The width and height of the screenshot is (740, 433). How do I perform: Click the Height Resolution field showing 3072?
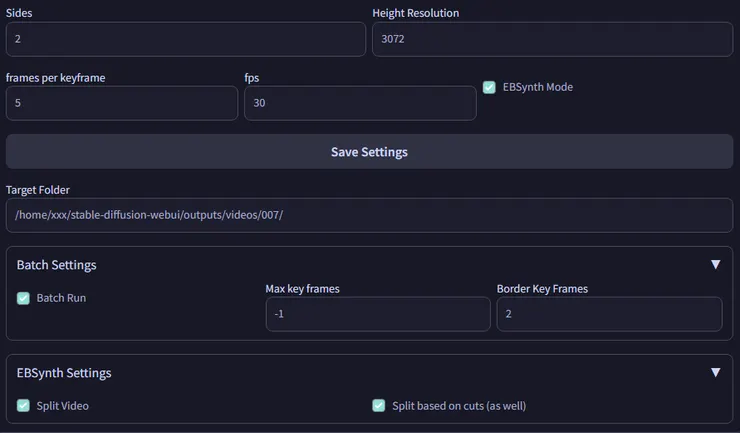(x=552, y=40)
